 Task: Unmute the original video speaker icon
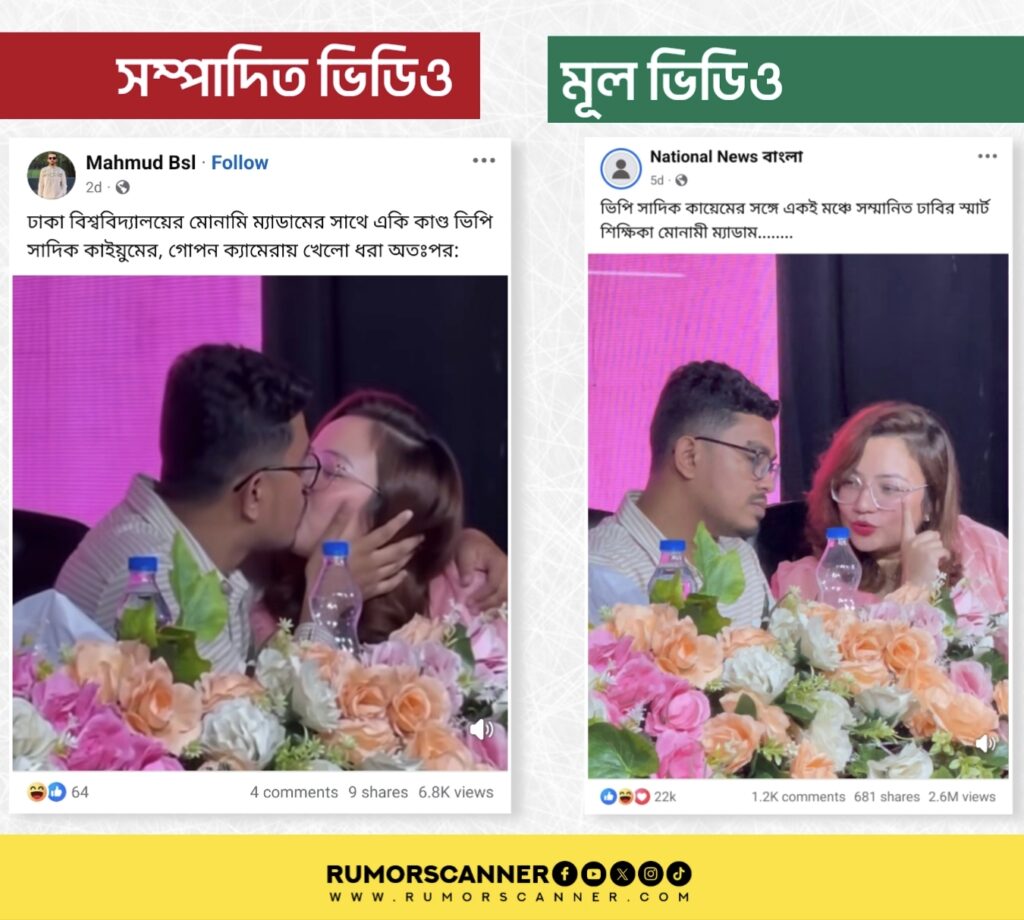coord(985,743)
